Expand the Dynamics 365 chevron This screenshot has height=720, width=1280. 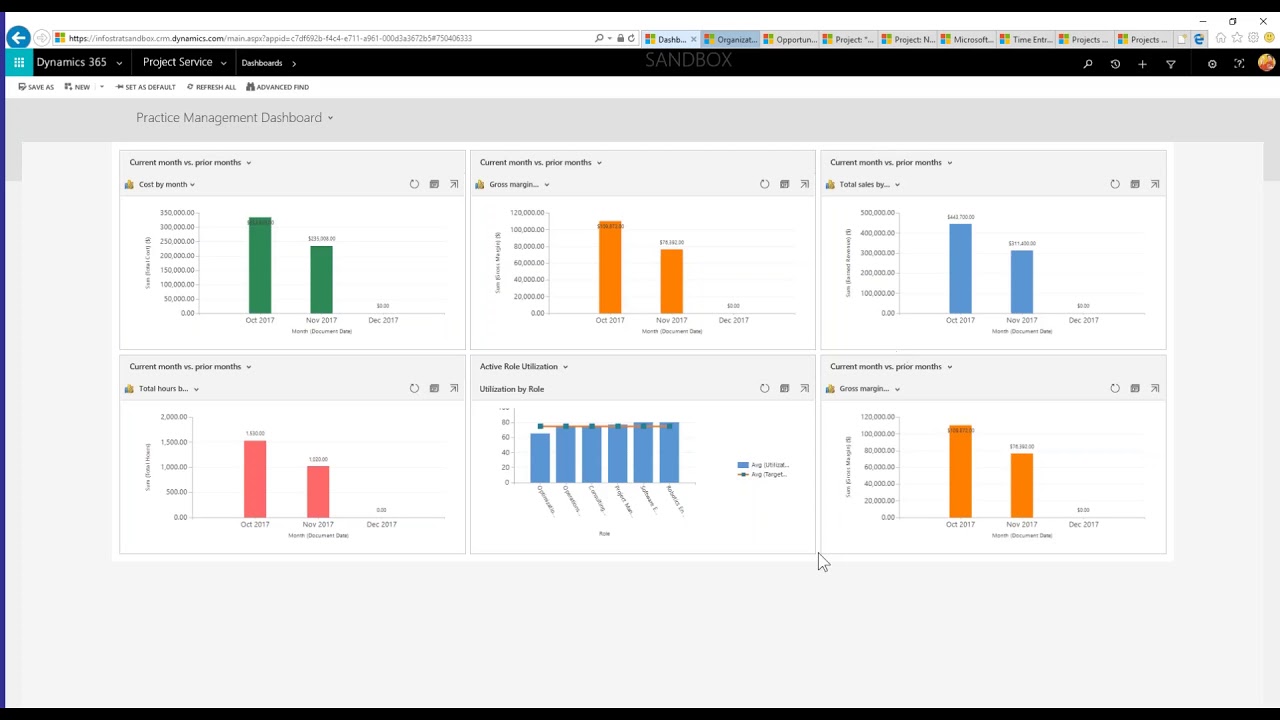pos(120,63)
